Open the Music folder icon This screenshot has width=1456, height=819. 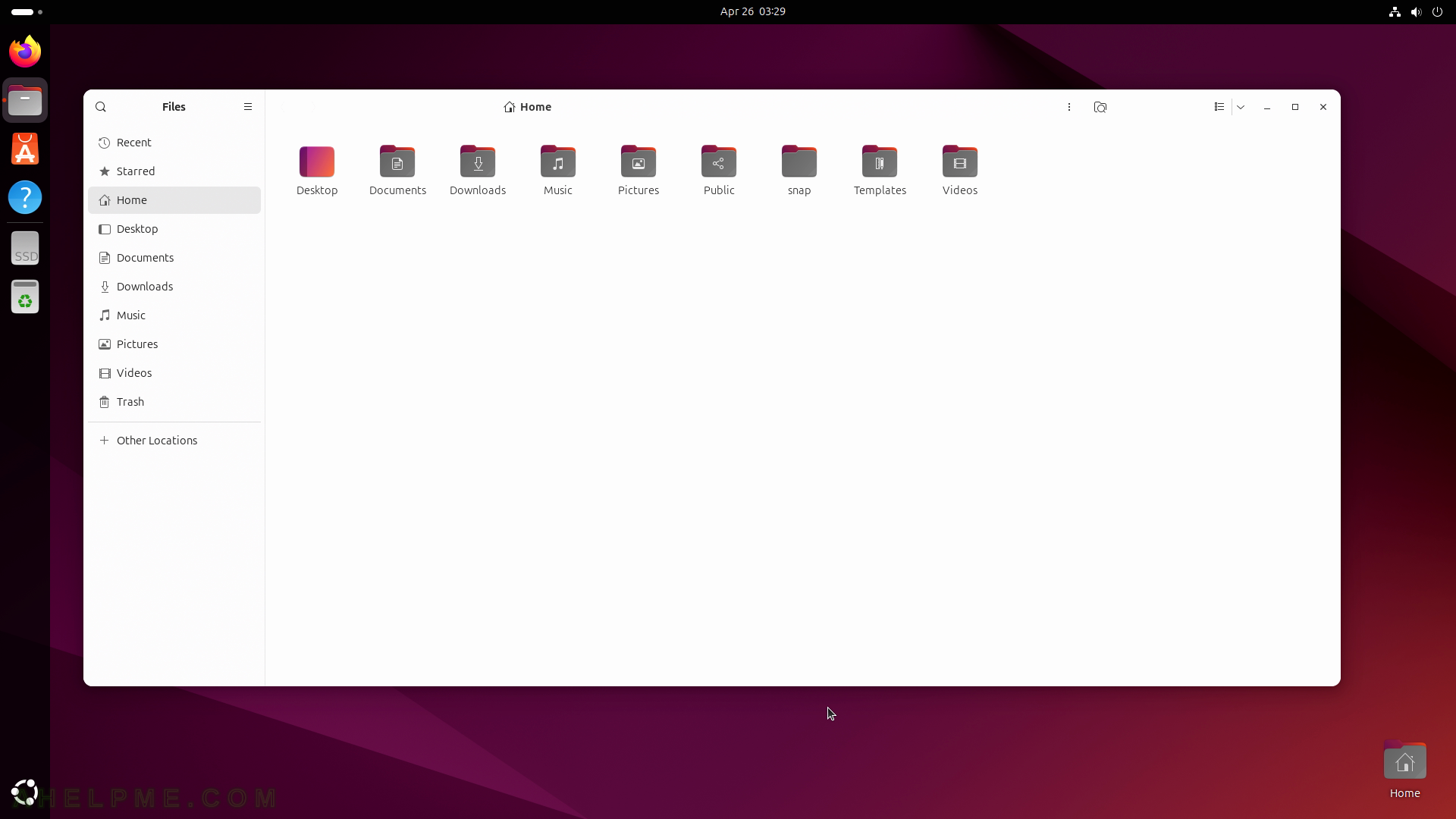point(558,162)
